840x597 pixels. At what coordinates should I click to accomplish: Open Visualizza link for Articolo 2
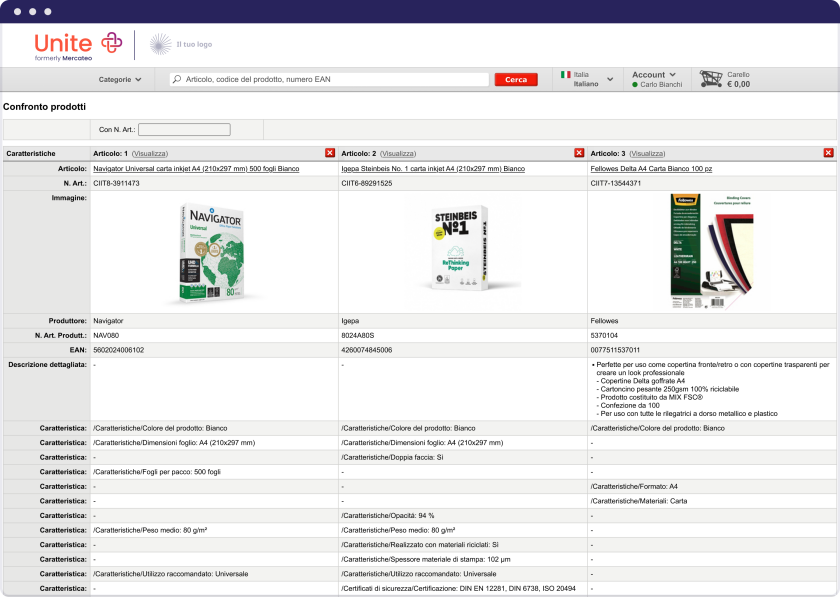398,153
